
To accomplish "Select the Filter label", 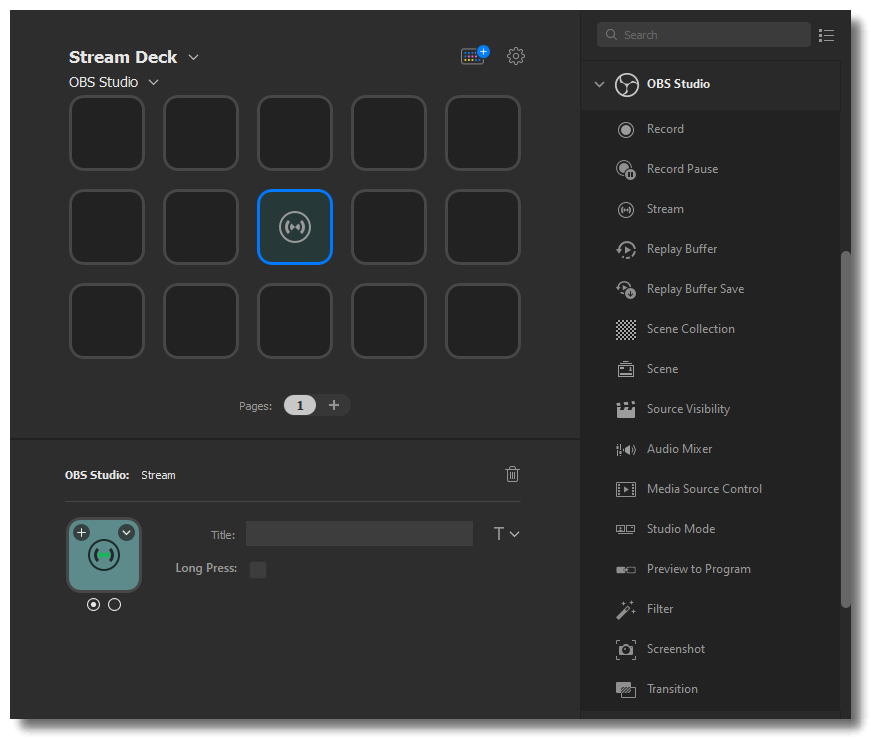I will pyautogui.click(x=660, y=609).
